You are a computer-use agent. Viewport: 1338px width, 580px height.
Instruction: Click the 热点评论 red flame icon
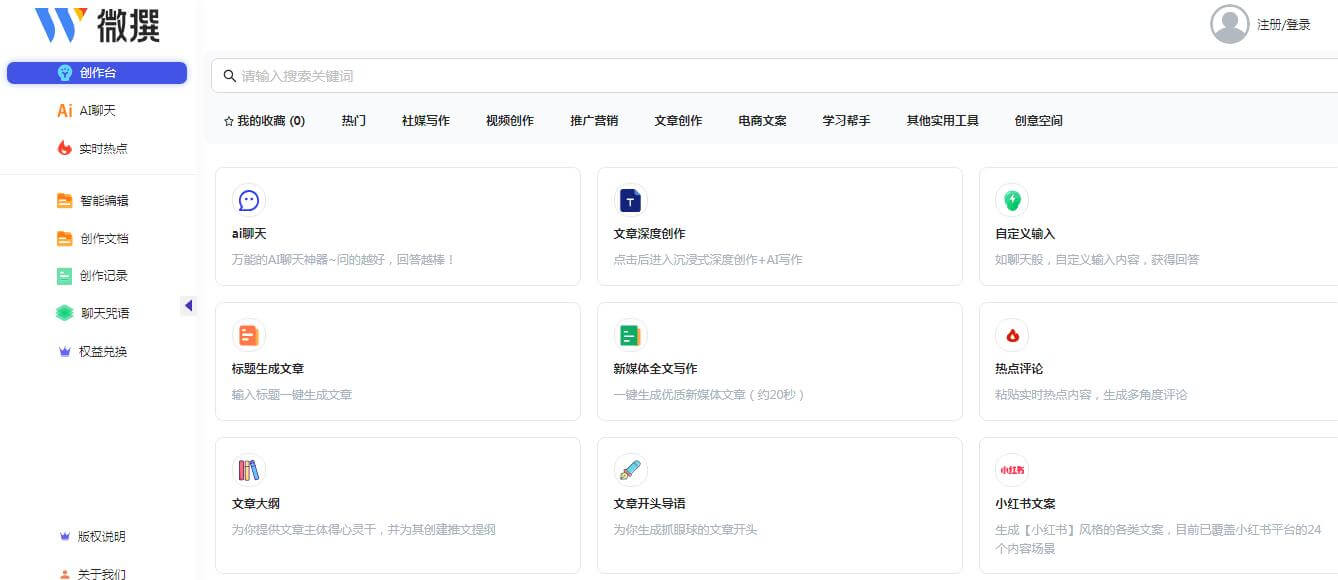coord(1011,335)
